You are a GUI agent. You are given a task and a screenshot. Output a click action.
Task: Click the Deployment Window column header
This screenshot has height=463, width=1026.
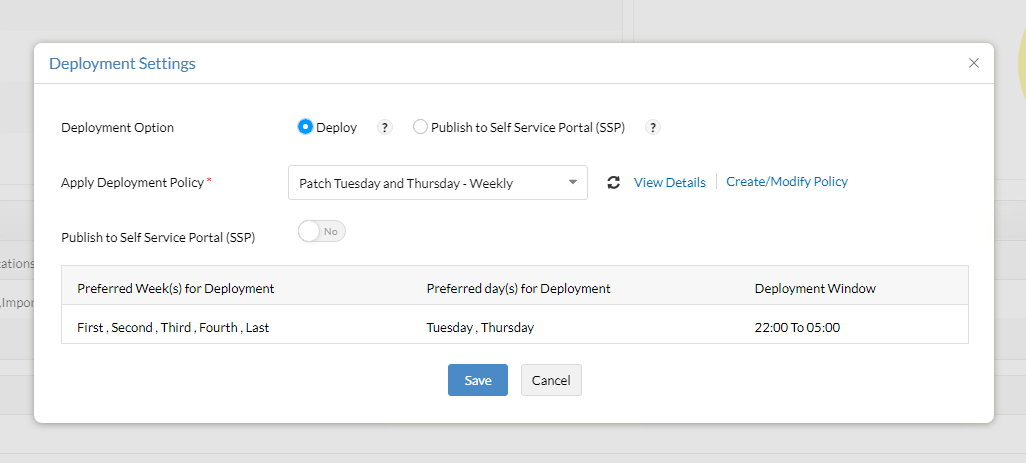pos(814,288)
